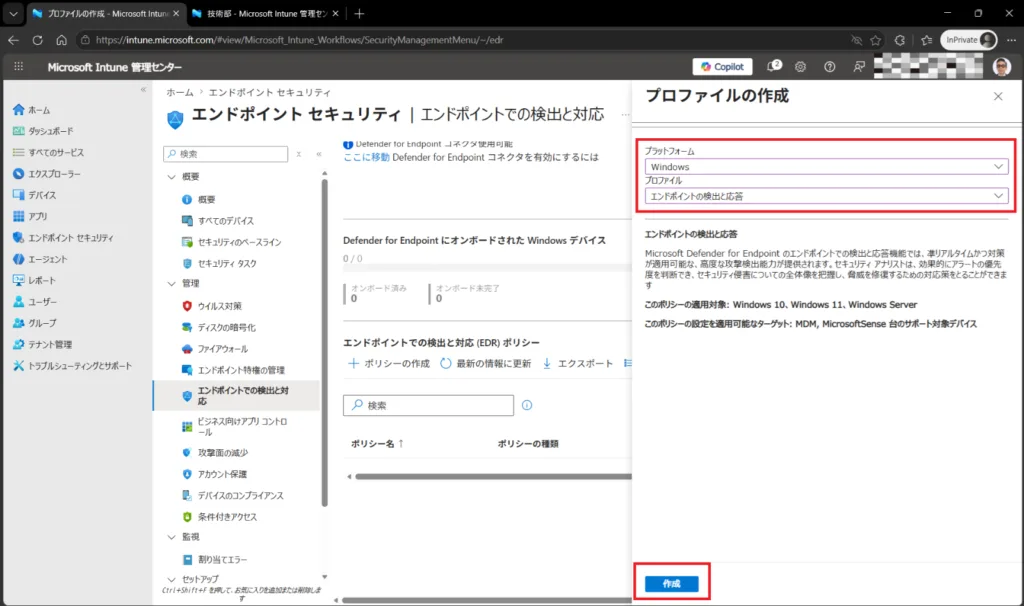Click the EDR policy 検索 field
Image resolution: width=1024 pixels, height=606 pixels.
(x=428, y=406)
